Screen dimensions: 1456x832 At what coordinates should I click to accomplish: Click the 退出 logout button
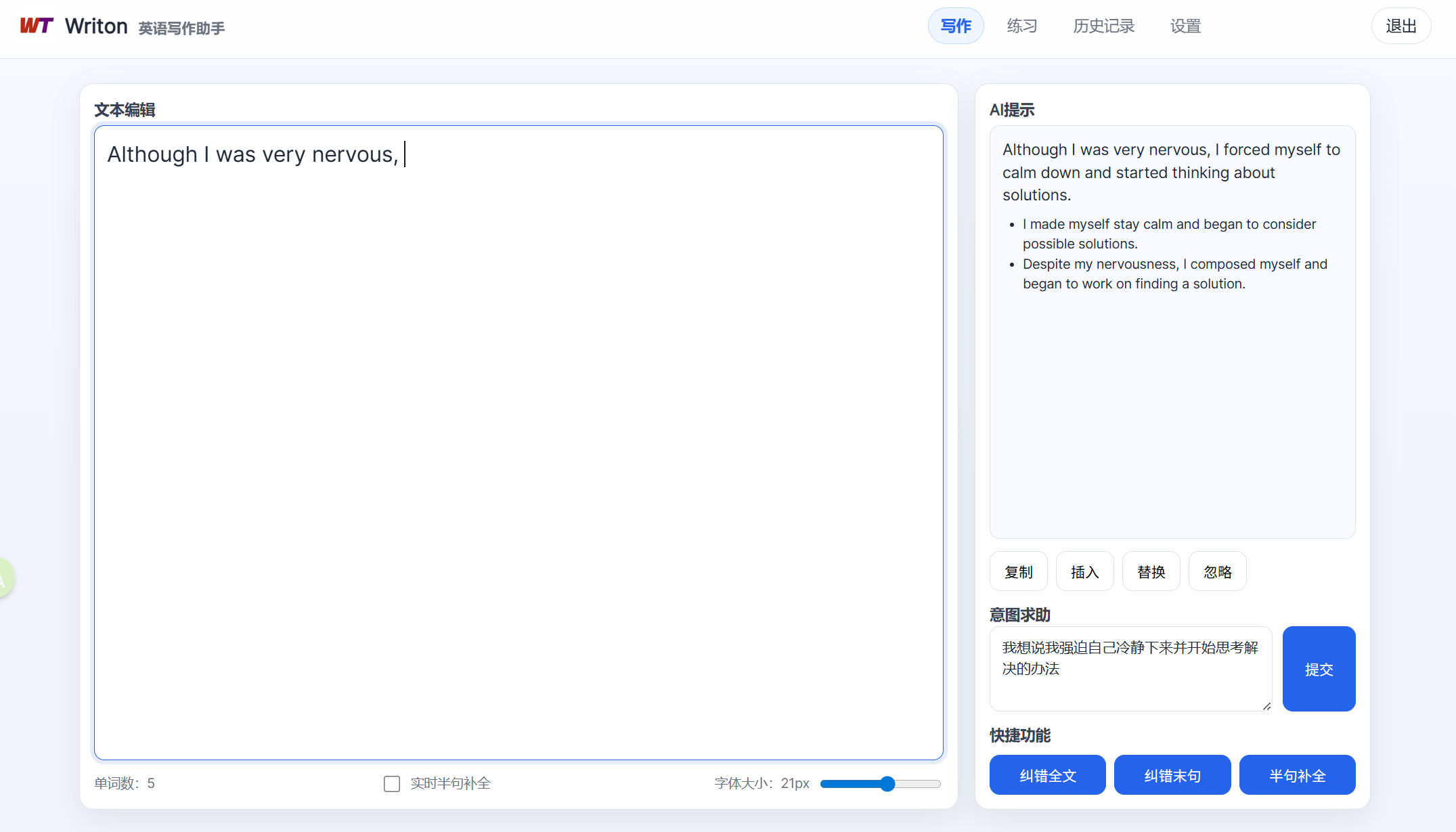[x=1400, y=26]
